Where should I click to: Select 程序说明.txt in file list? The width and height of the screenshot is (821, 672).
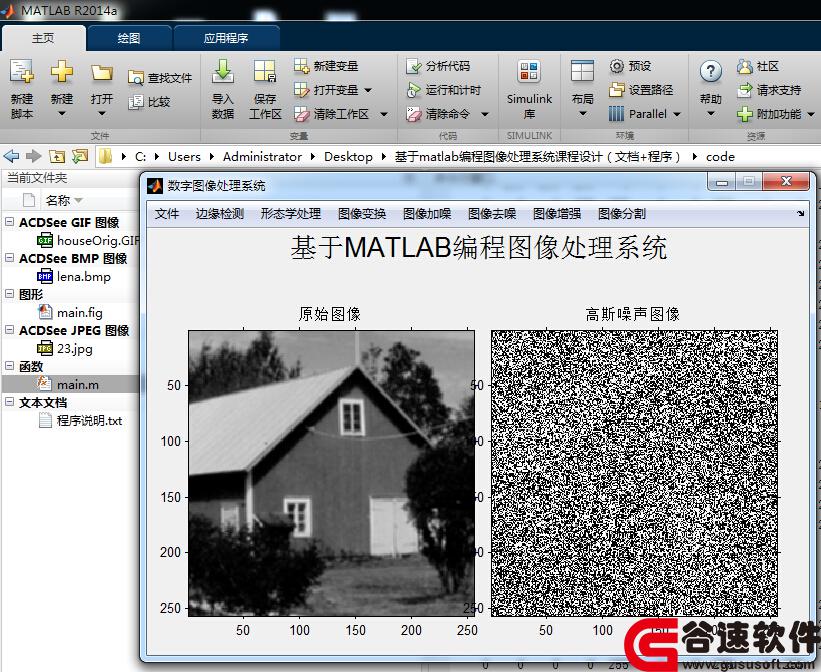click(x=80, y=421)
